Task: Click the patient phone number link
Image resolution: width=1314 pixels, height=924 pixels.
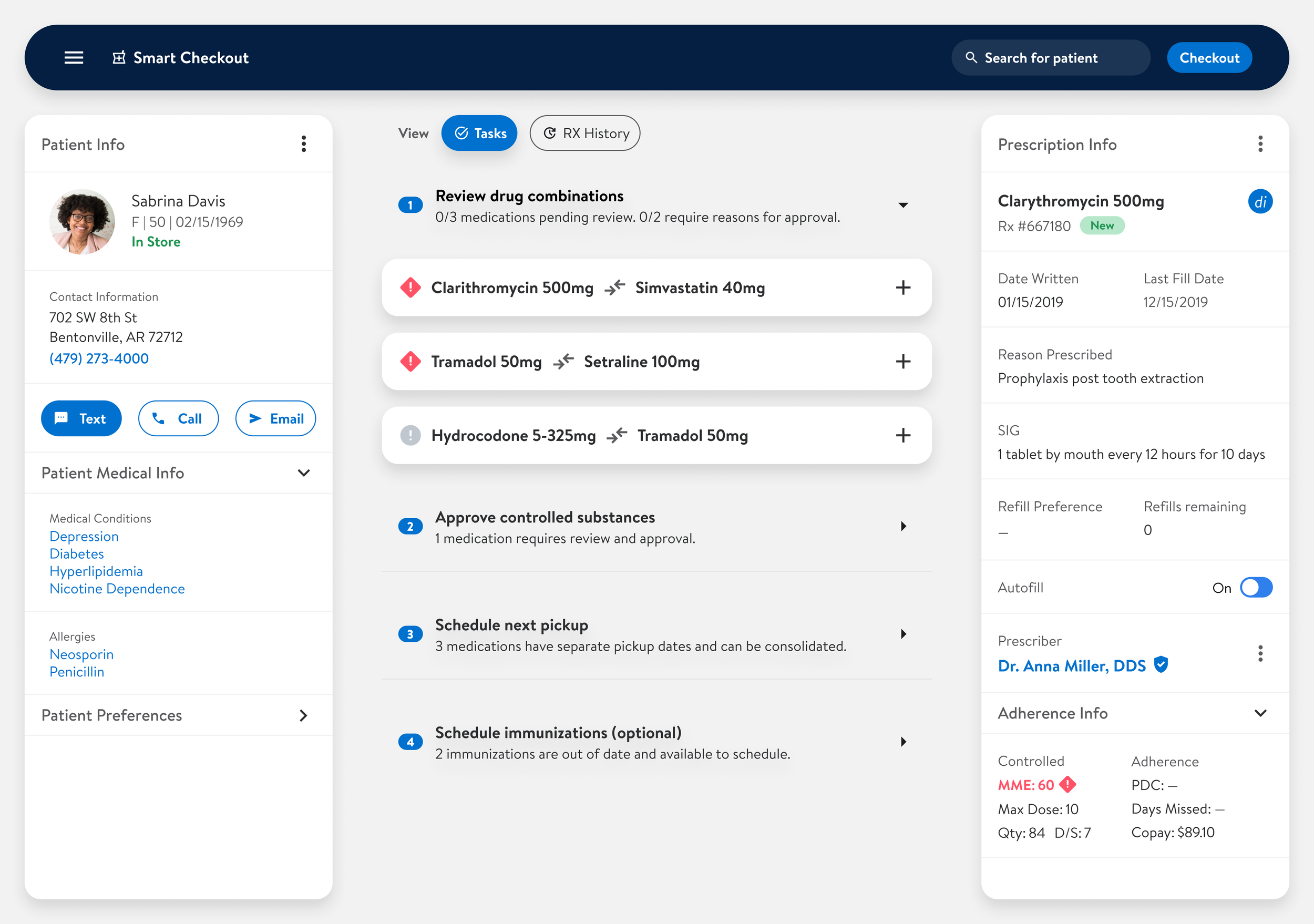Action: click(x=99, y=359)
